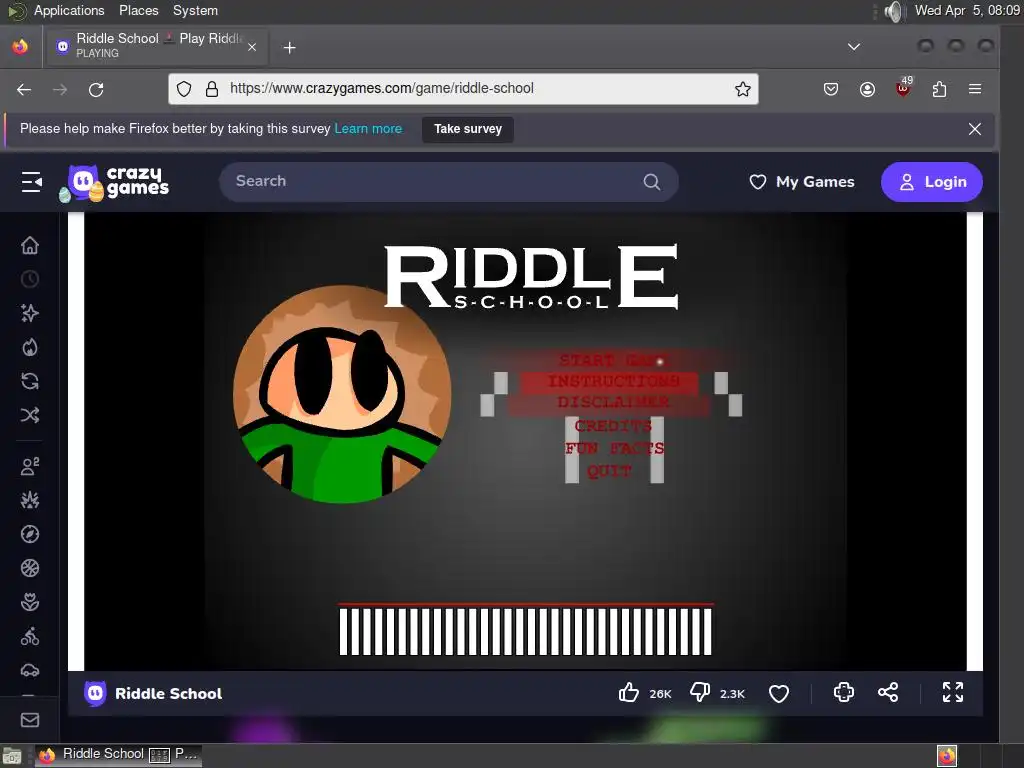Open New games sparkle icon in sidebar
The width and height of the screenshot is (1024, 768).
tap(30, 313)
